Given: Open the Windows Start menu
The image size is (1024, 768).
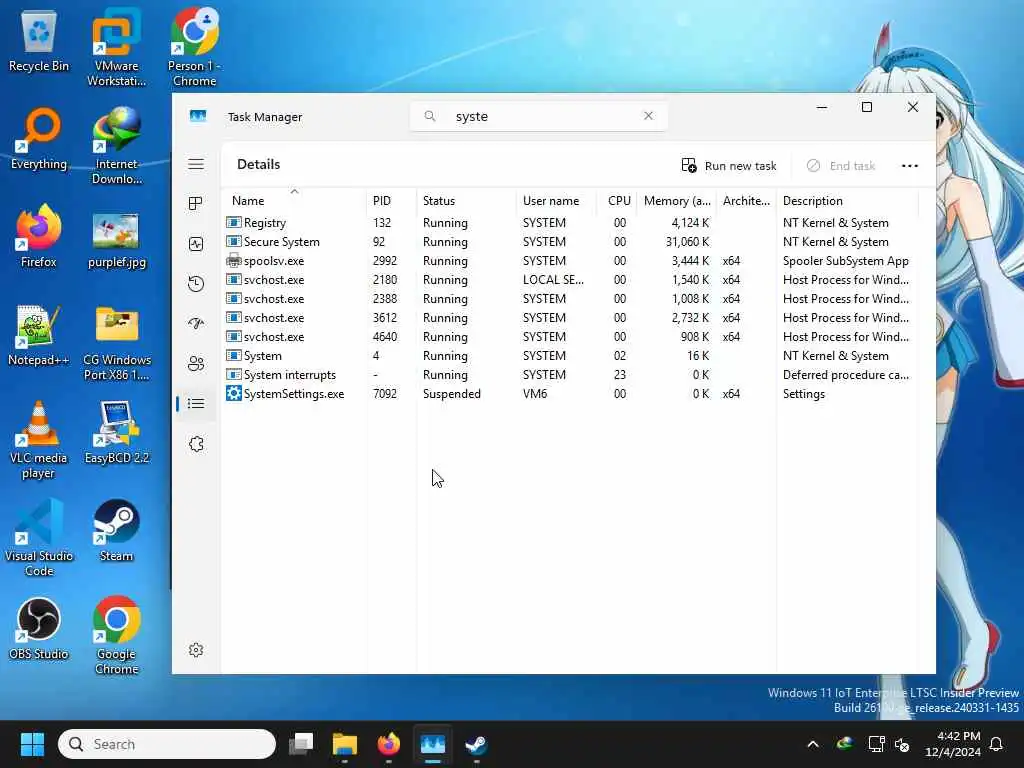Looking at the screenshot, I should [x=32, y=744].
